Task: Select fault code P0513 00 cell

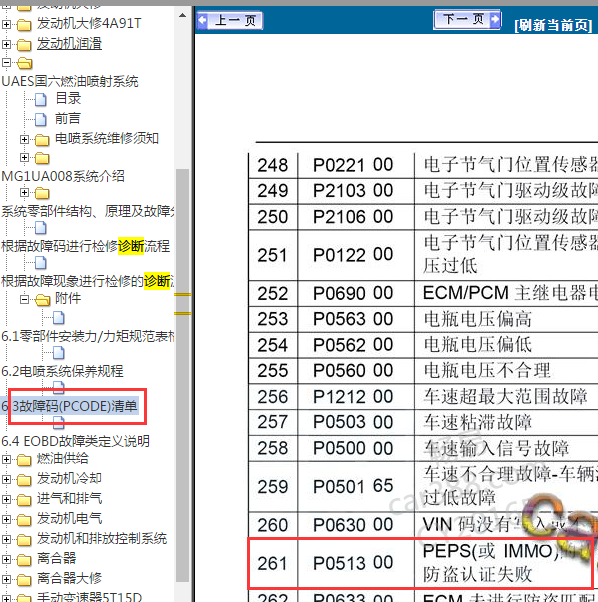Action: pos(356,563)
